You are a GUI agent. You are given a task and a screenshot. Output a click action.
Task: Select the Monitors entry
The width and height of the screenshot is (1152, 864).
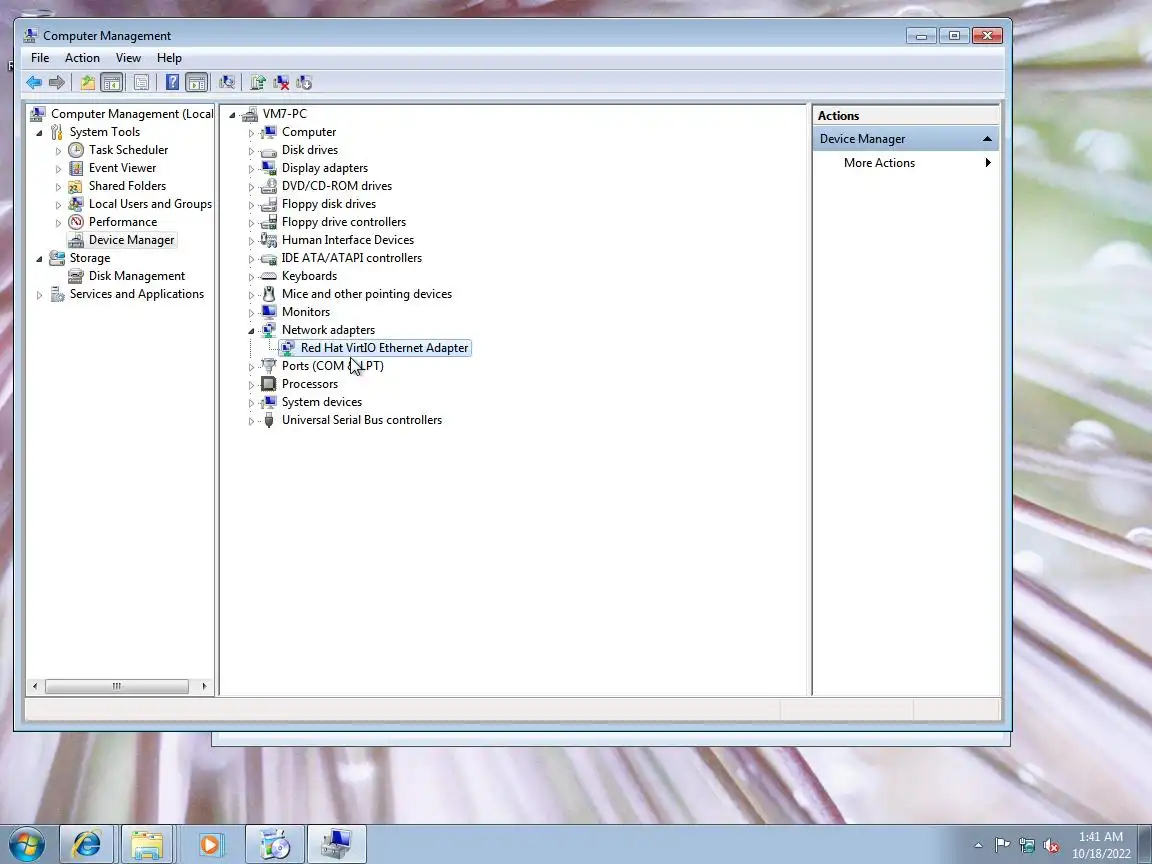306,312
